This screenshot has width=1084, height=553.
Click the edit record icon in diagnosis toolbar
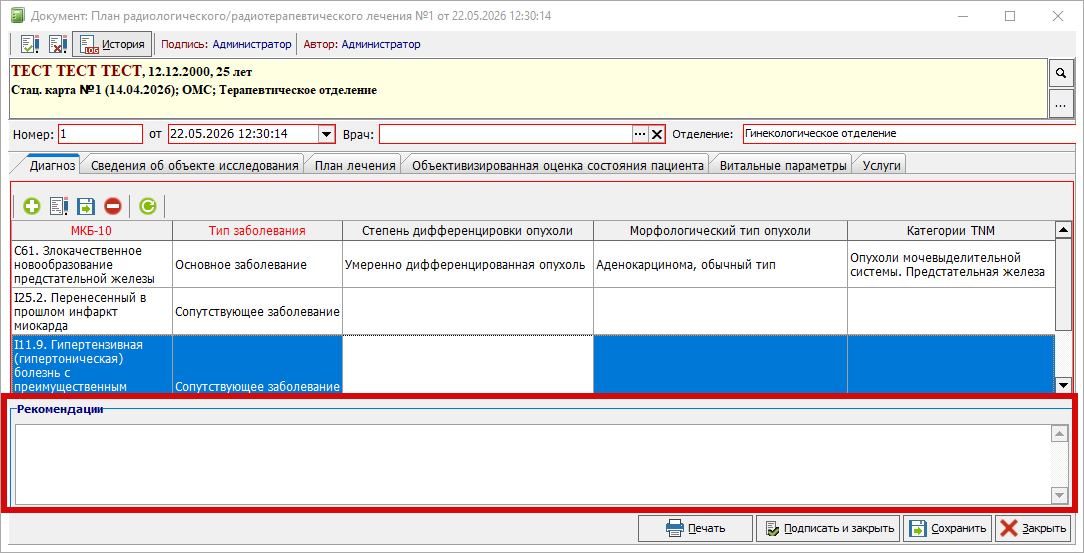pos(59,205)
